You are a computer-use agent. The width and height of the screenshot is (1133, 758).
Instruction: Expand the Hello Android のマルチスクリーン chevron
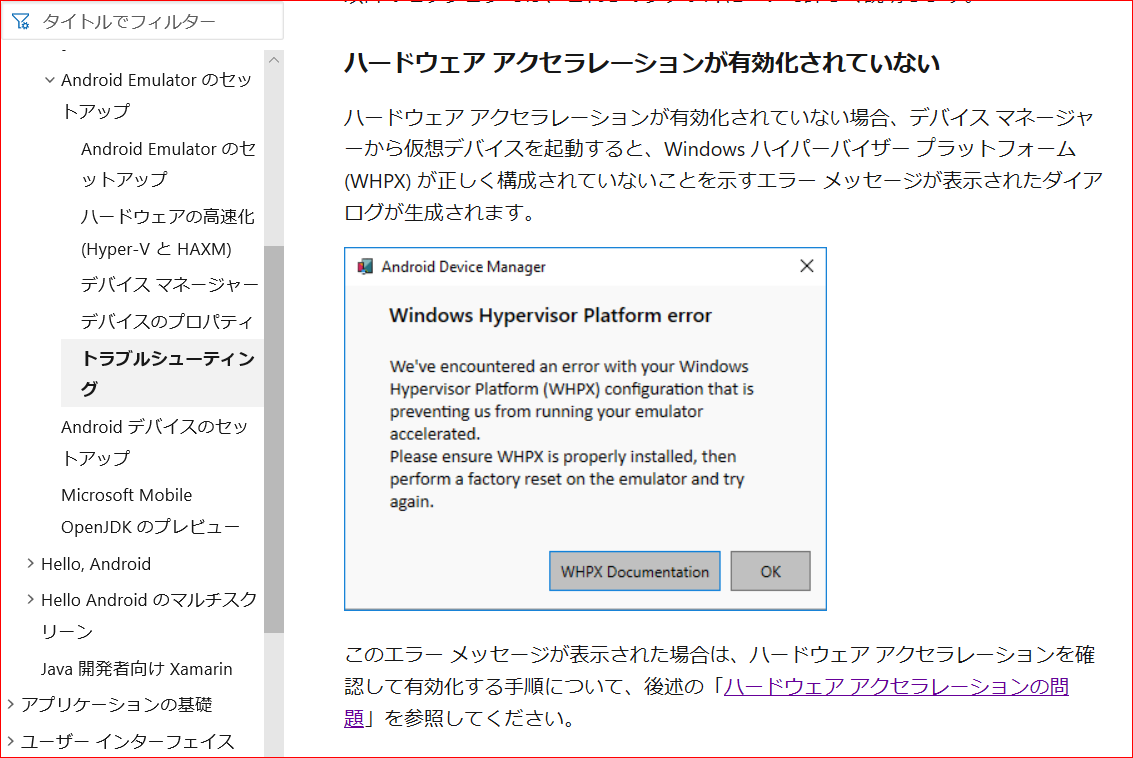pyautogui.click(x=30, y=599)
